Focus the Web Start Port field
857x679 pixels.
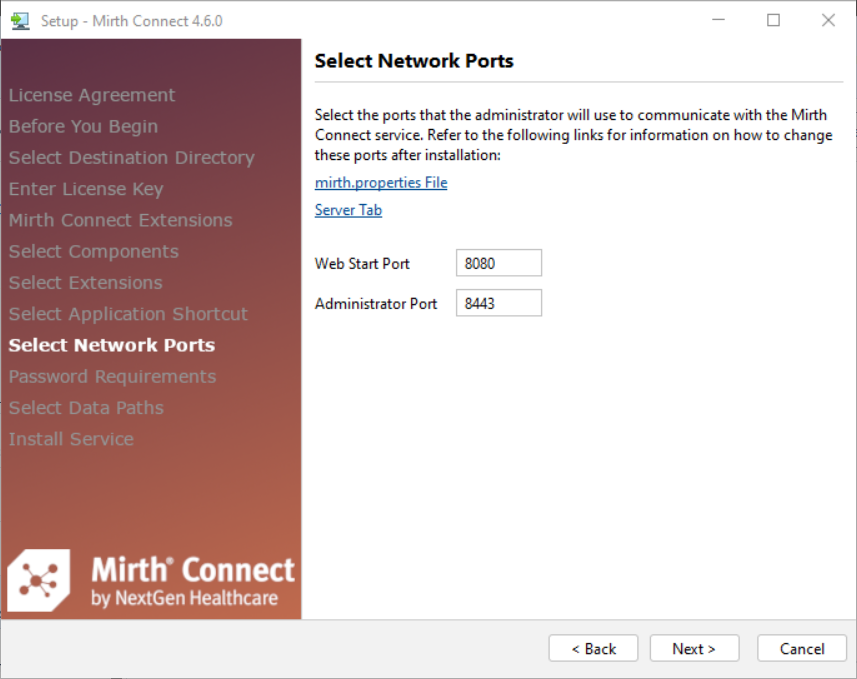pyautogui.click(x=498, y=264)
